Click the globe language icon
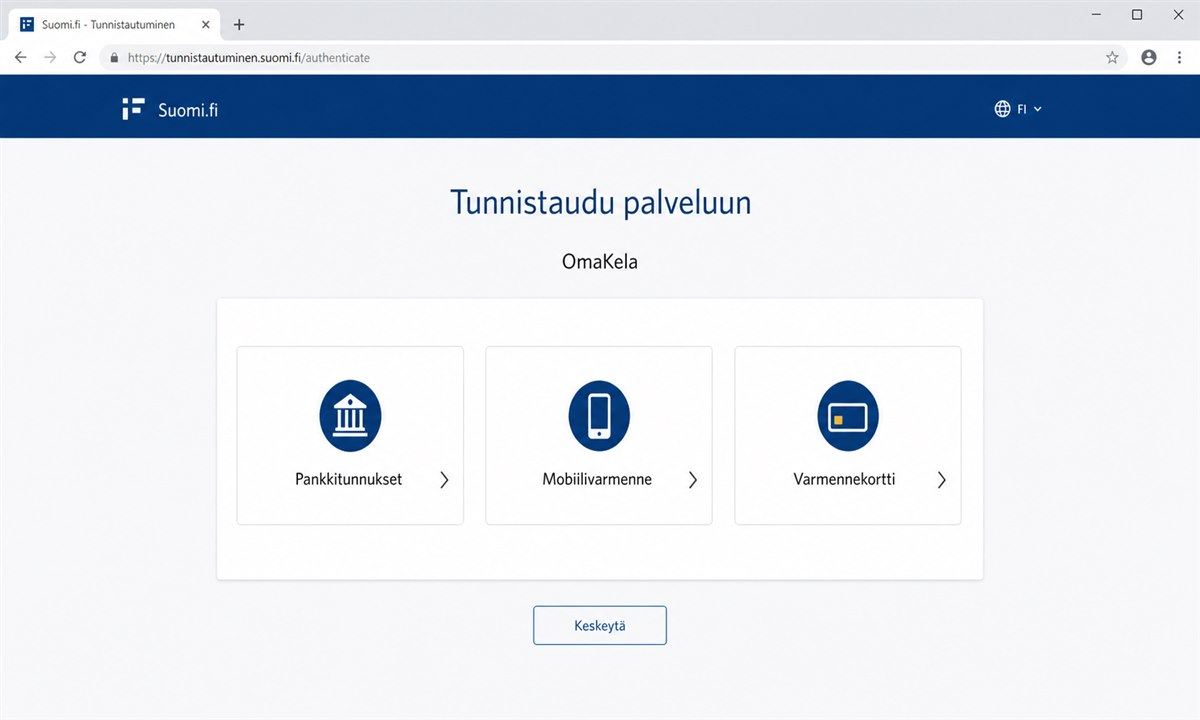The width and height of the screenshot is (1200, 720). click(1002, 109)
